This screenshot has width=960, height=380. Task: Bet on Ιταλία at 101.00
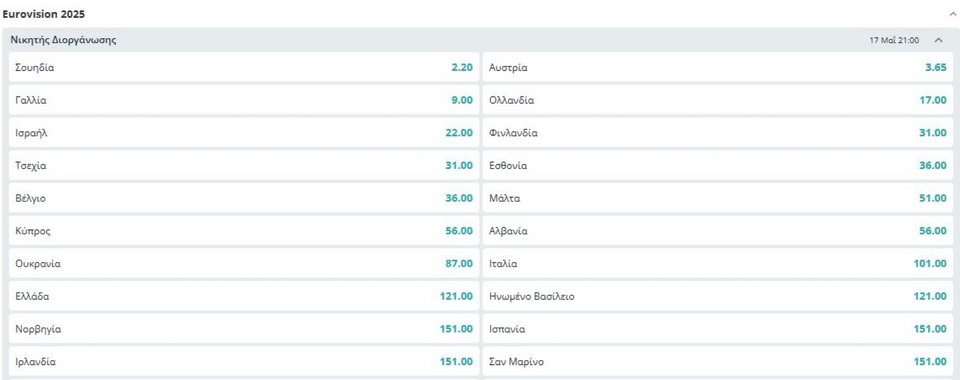coord(718,264)
